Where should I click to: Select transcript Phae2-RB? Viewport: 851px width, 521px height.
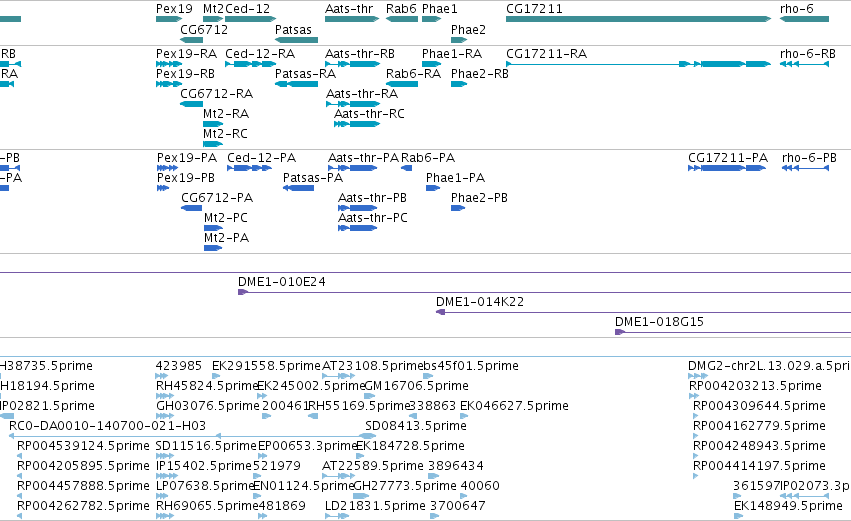(480, 74)
